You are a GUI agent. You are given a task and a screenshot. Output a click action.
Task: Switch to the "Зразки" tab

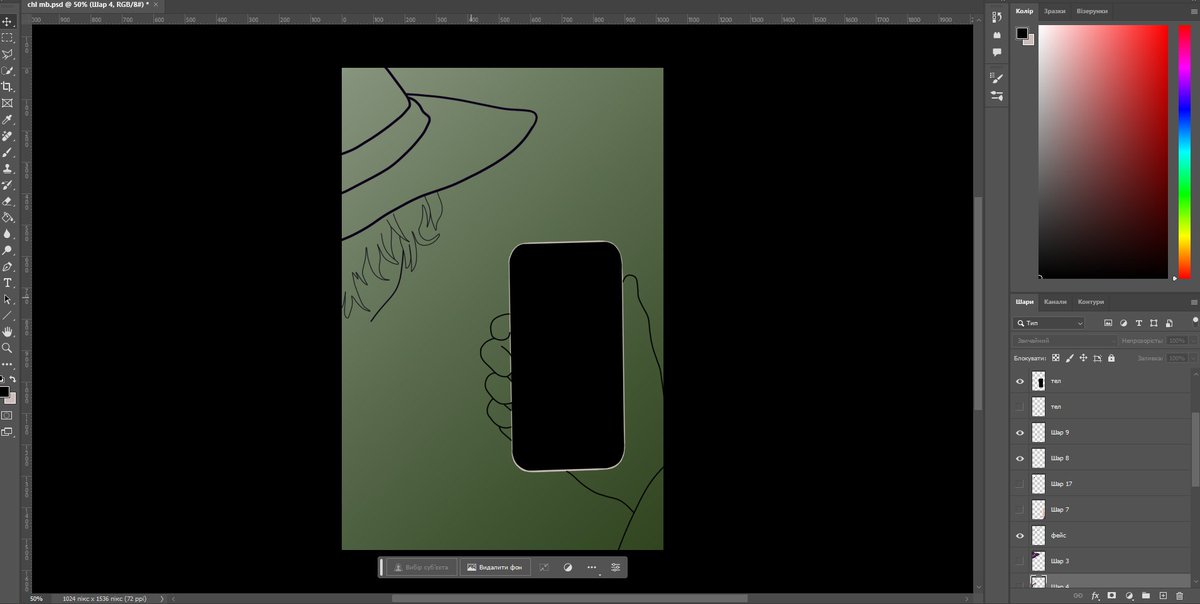click(x=1055, y=10)
